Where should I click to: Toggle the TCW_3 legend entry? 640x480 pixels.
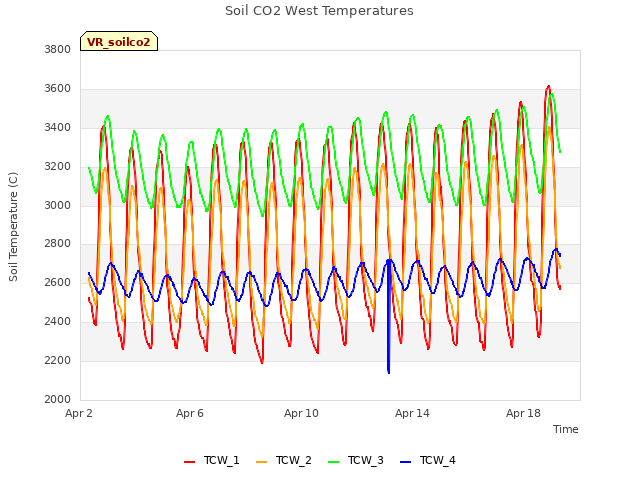tap(356, 460)
